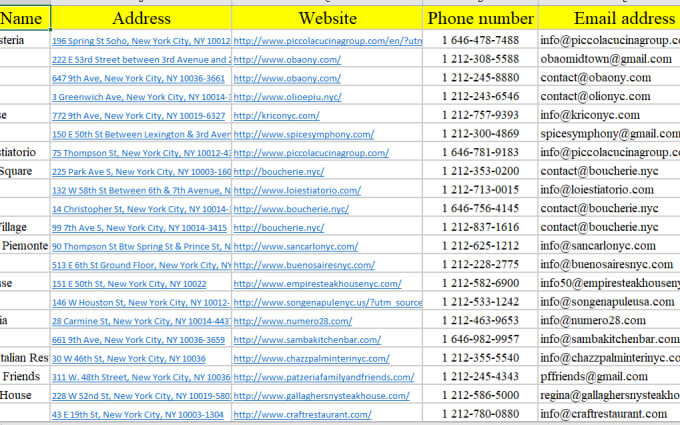Open the 90 Thompson St address link
Image resolution: width=680 pixels, height=425 pixels.
141,246
